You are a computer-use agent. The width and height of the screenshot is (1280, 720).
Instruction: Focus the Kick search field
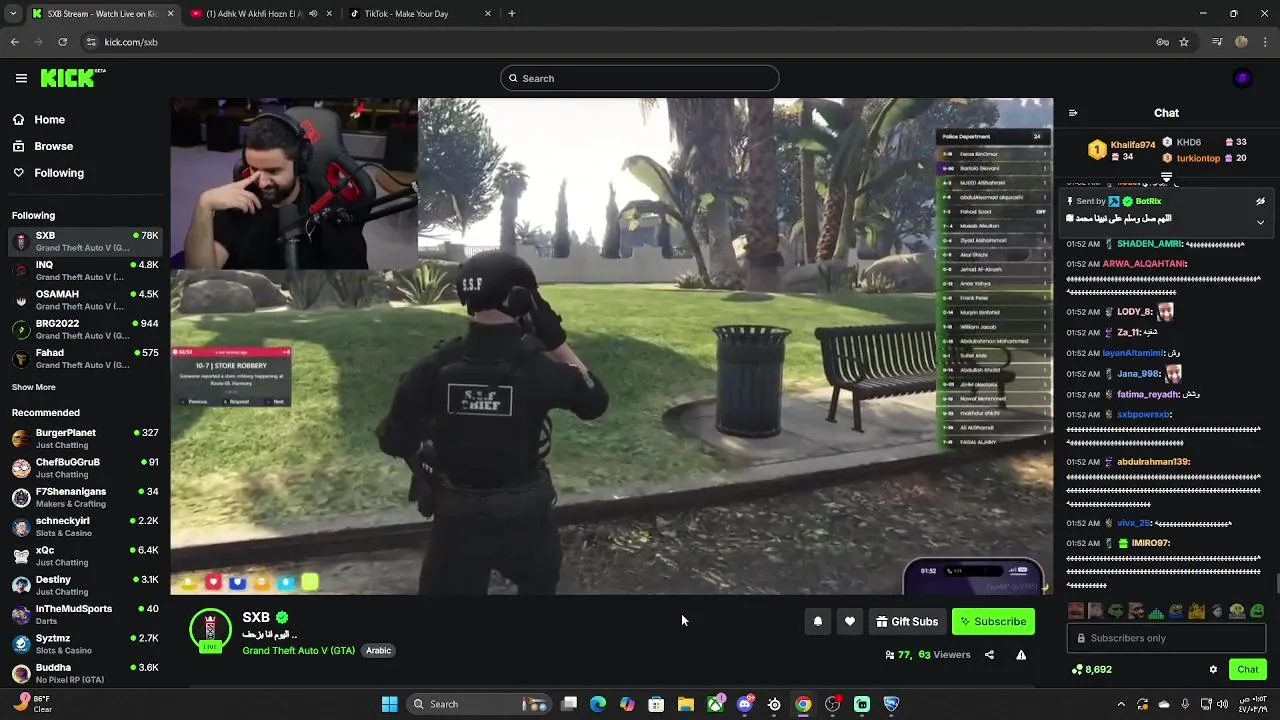pyautogui.click(x=640, y=78)
